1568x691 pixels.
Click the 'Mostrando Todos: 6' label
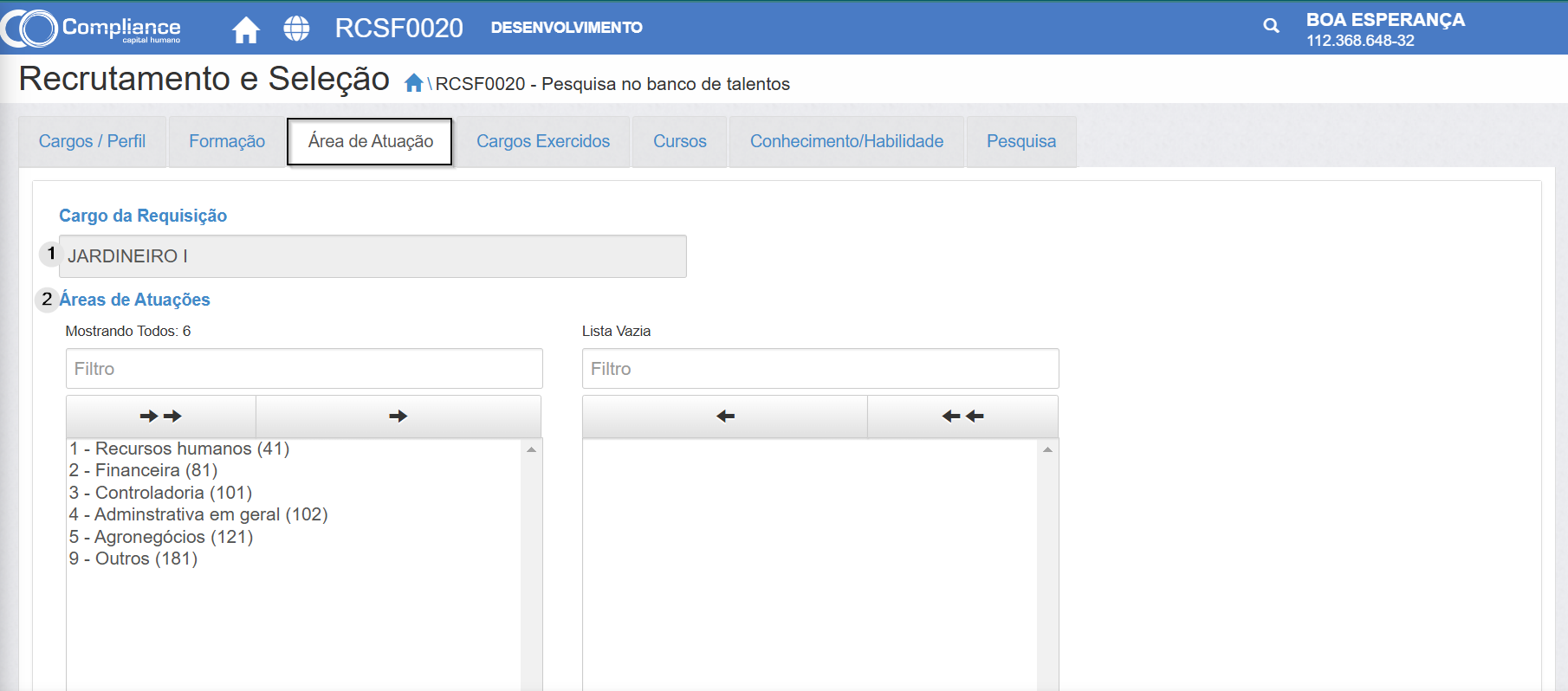128,331
